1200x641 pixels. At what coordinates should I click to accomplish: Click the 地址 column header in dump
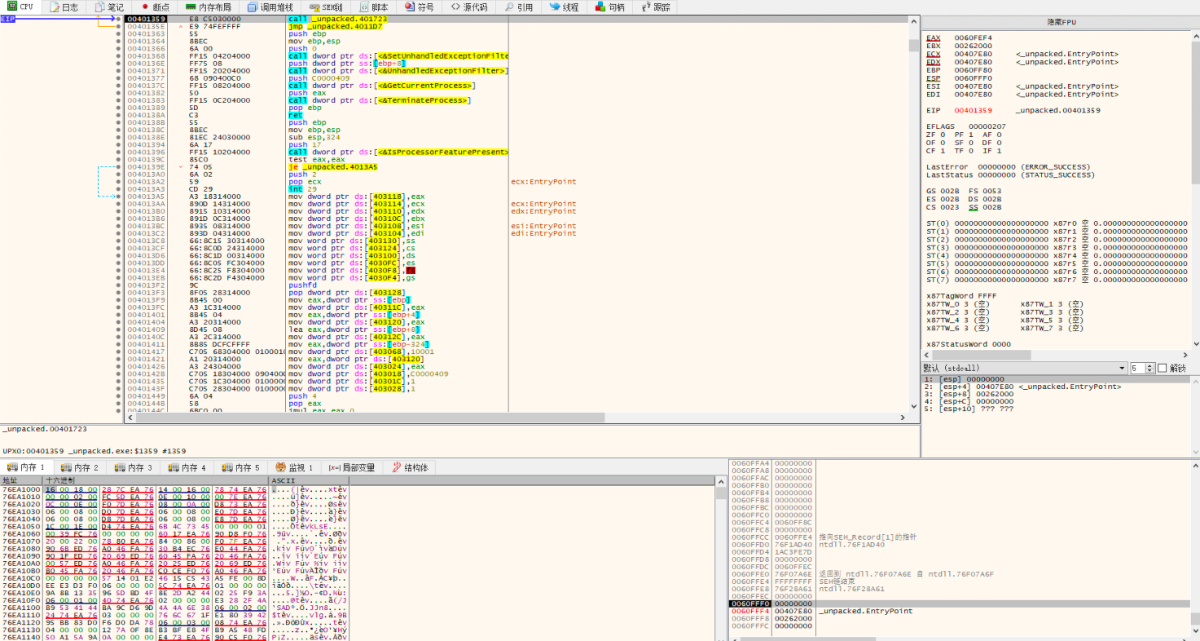click(21, 480)
